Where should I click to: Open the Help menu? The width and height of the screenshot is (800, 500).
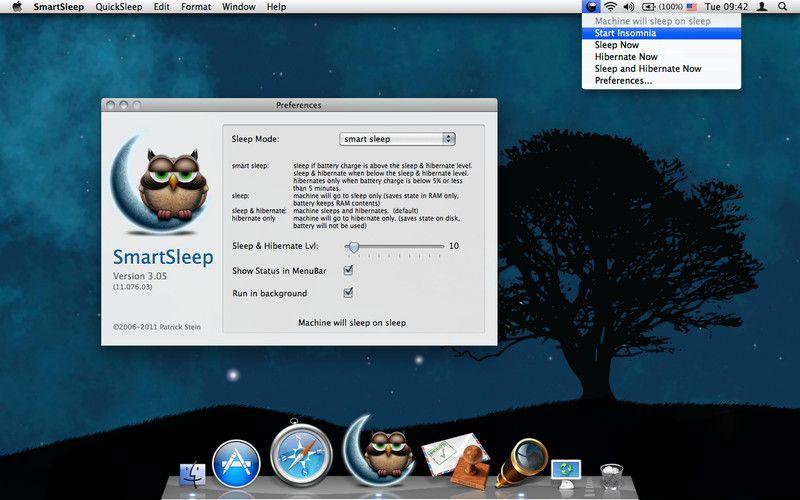(x=276, y=7)
